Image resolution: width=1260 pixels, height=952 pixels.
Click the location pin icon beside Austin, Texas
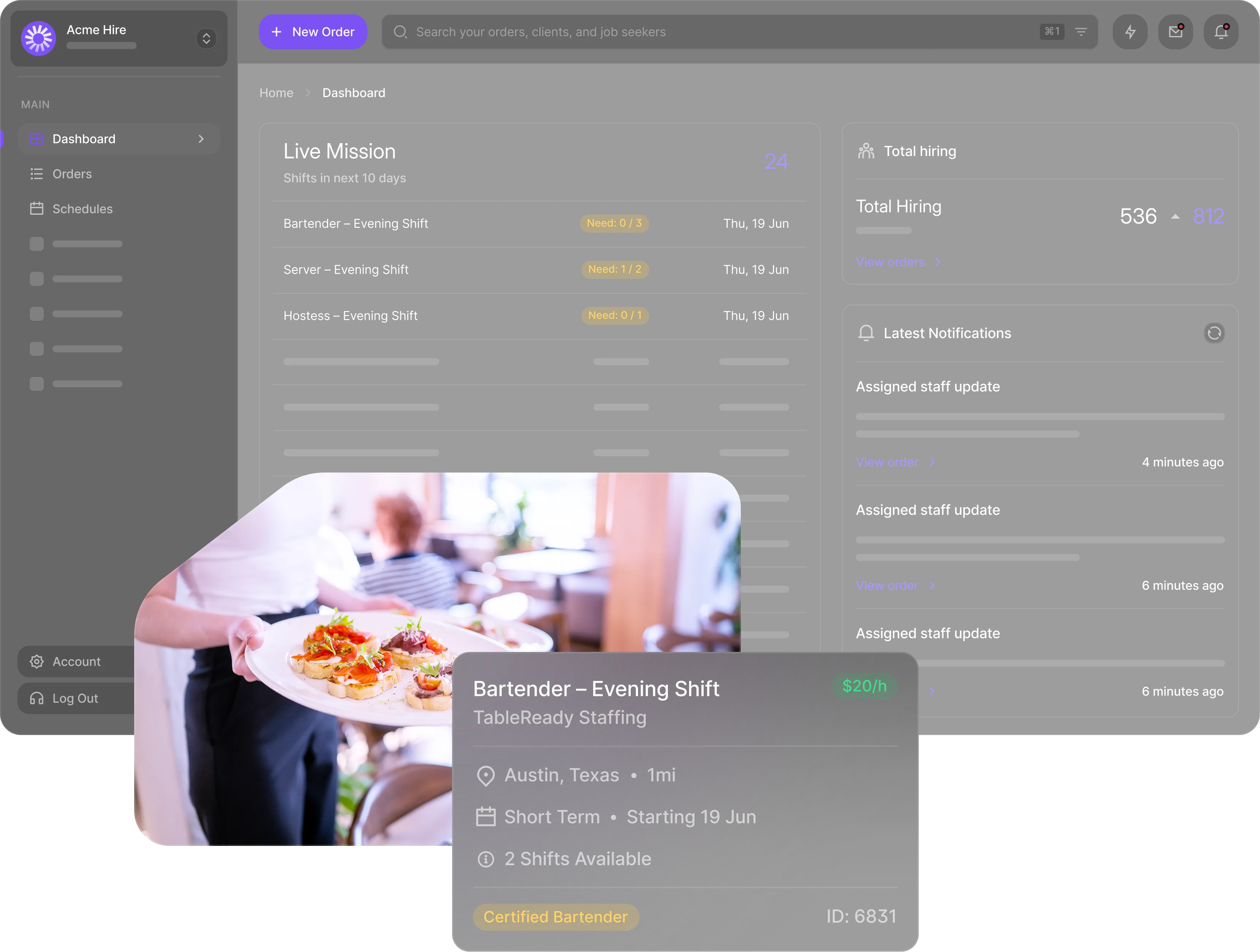(485, 776)
